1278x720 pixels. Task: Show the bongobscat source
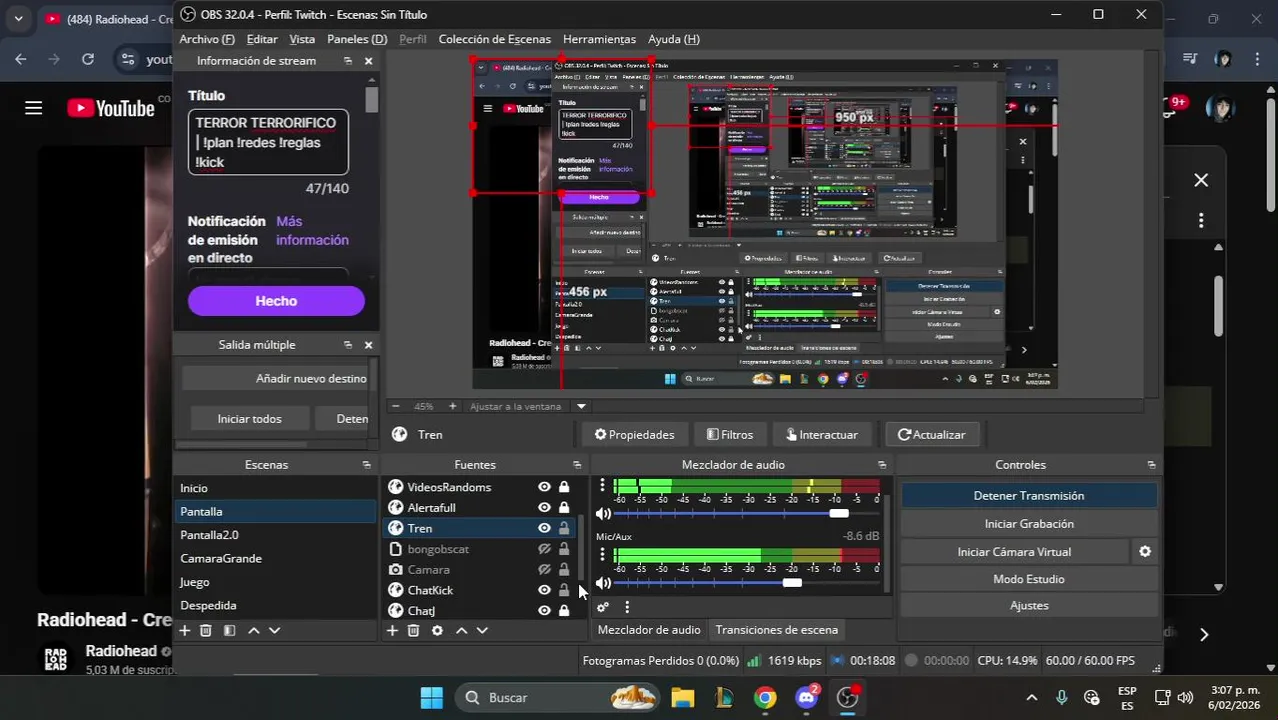544,549
